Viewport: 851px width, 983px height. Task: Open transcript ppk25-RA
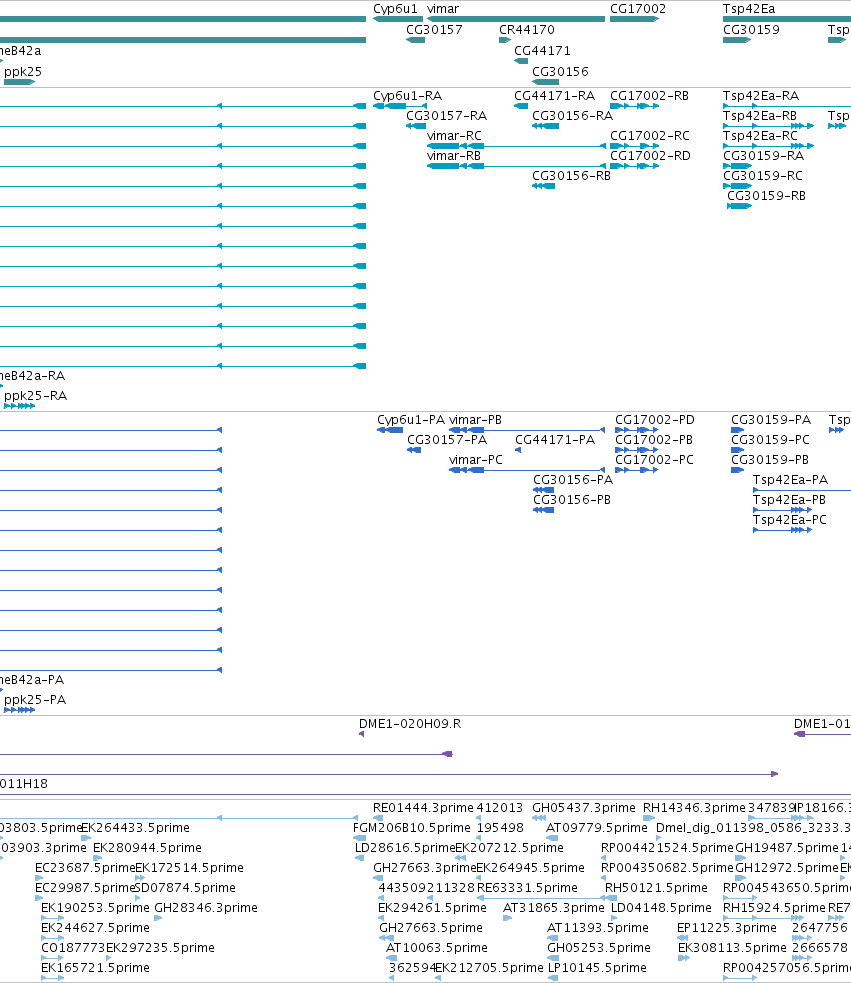coord(35,396)
